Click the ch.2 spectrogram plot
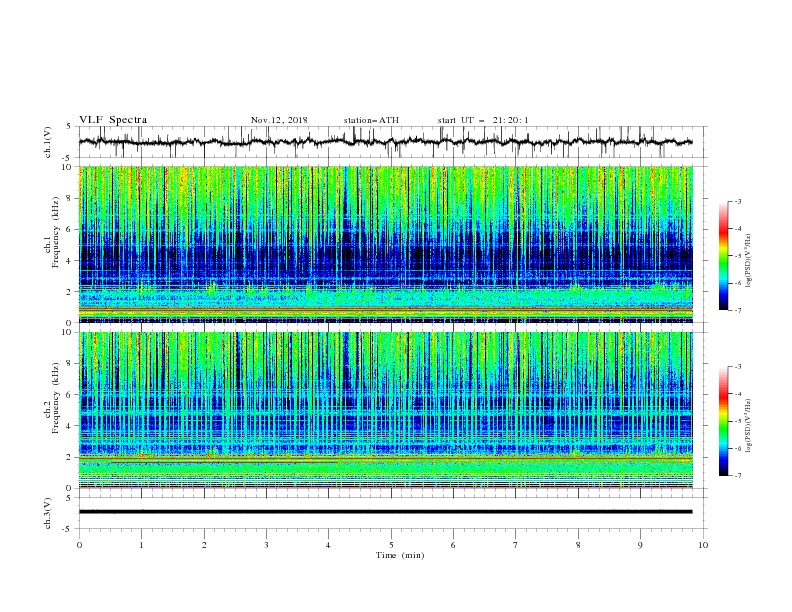Screen dimensions: 792x612 [386, 410]
